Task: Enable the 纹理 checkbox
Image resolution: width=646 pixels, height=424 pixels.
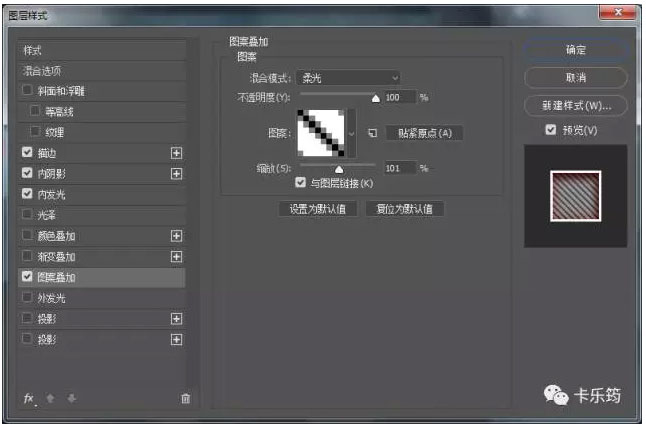Action: pos(35,131)
